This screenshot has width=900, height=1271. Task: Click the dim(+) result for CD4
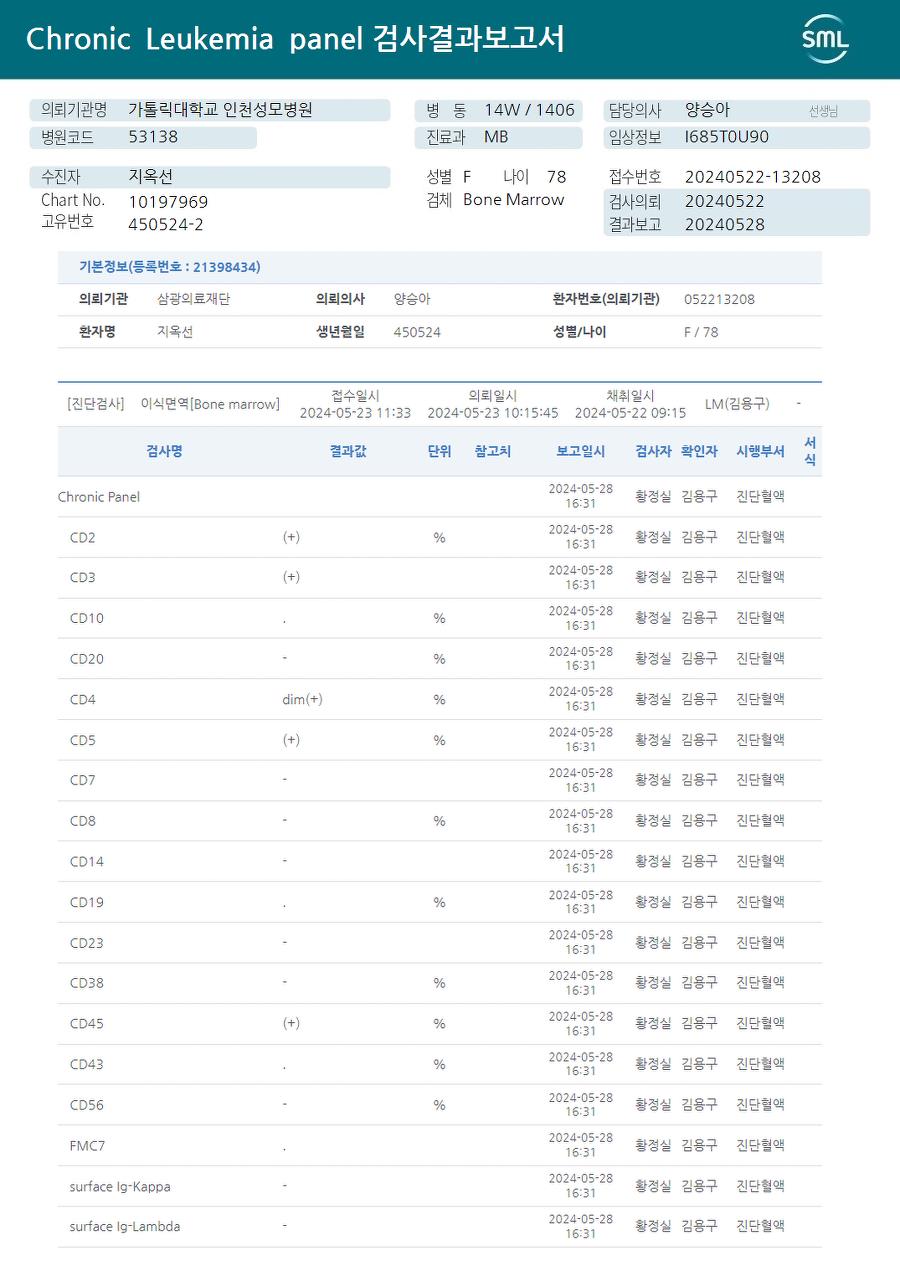tap(302, 700)
